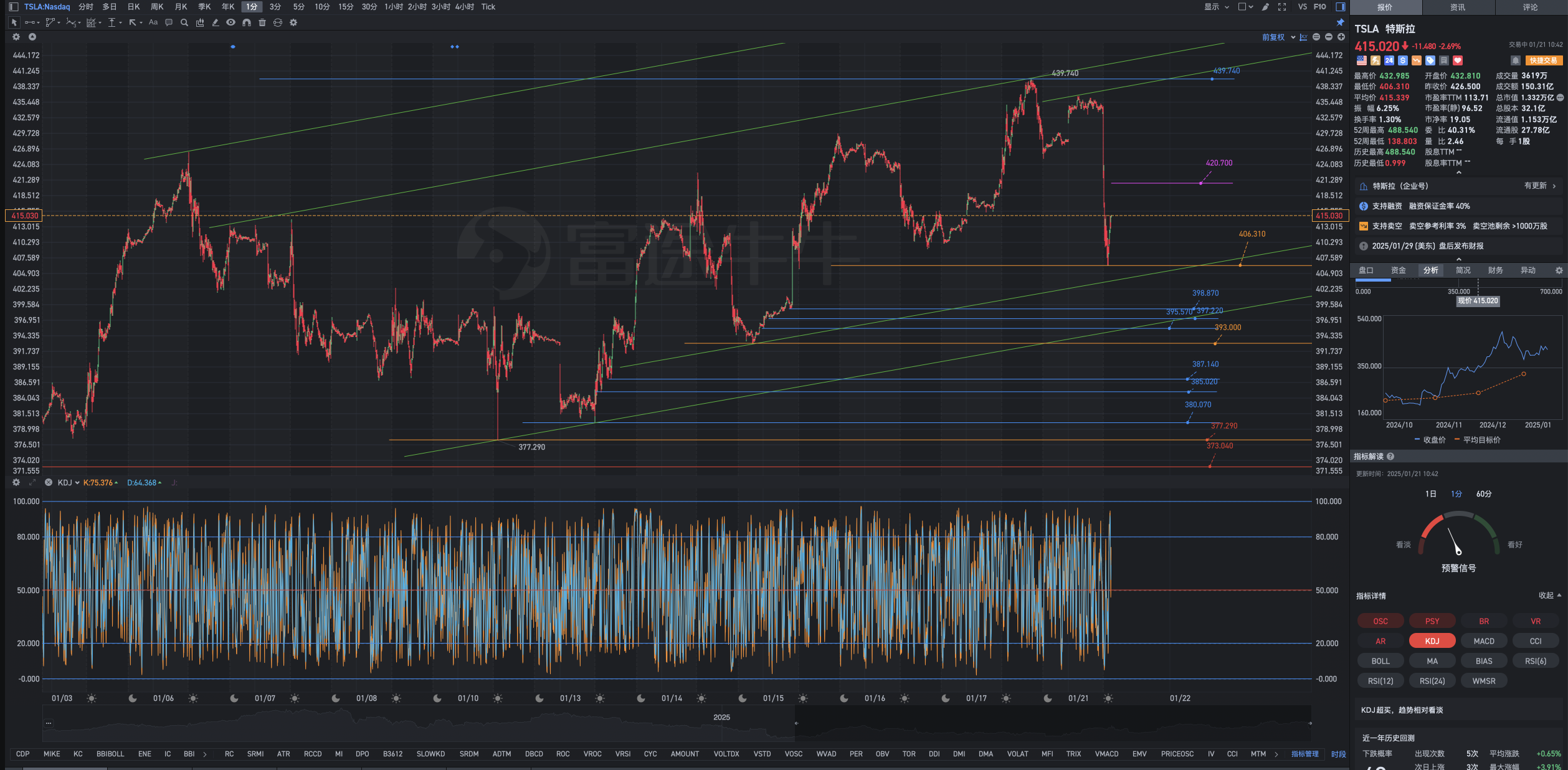Open the F10 company info
Screen dimensions: 1568x770
(x=1320, y=7)
